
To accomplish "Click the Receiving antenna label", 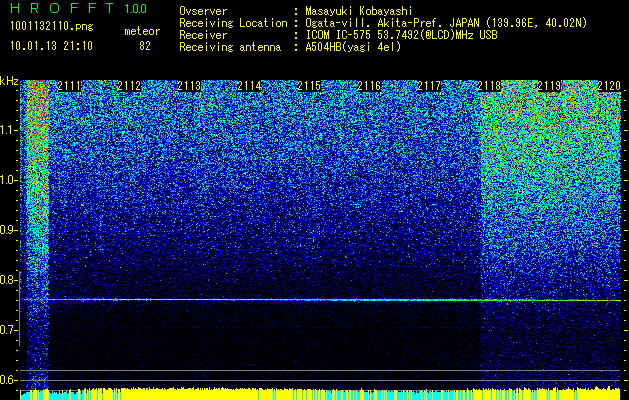I will point(230,47).
